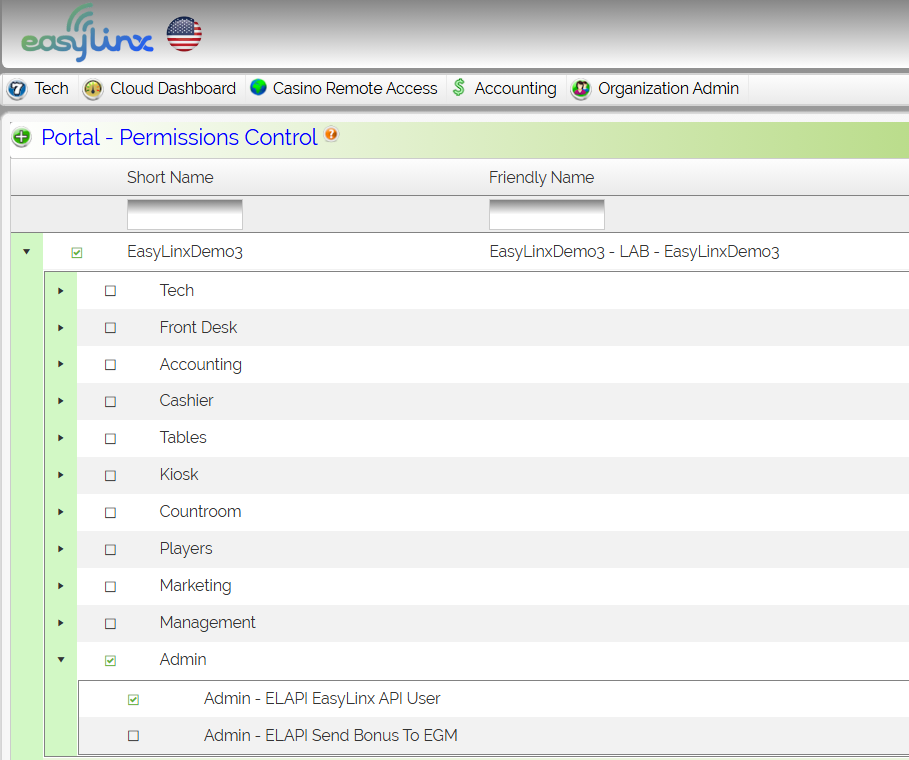Open the Accounting menu in top bar

click(x=515, y=88)
